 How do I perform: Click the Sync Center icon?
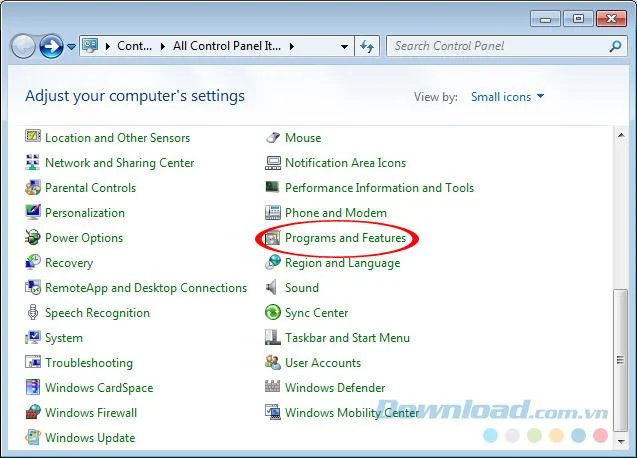(273, 313)
